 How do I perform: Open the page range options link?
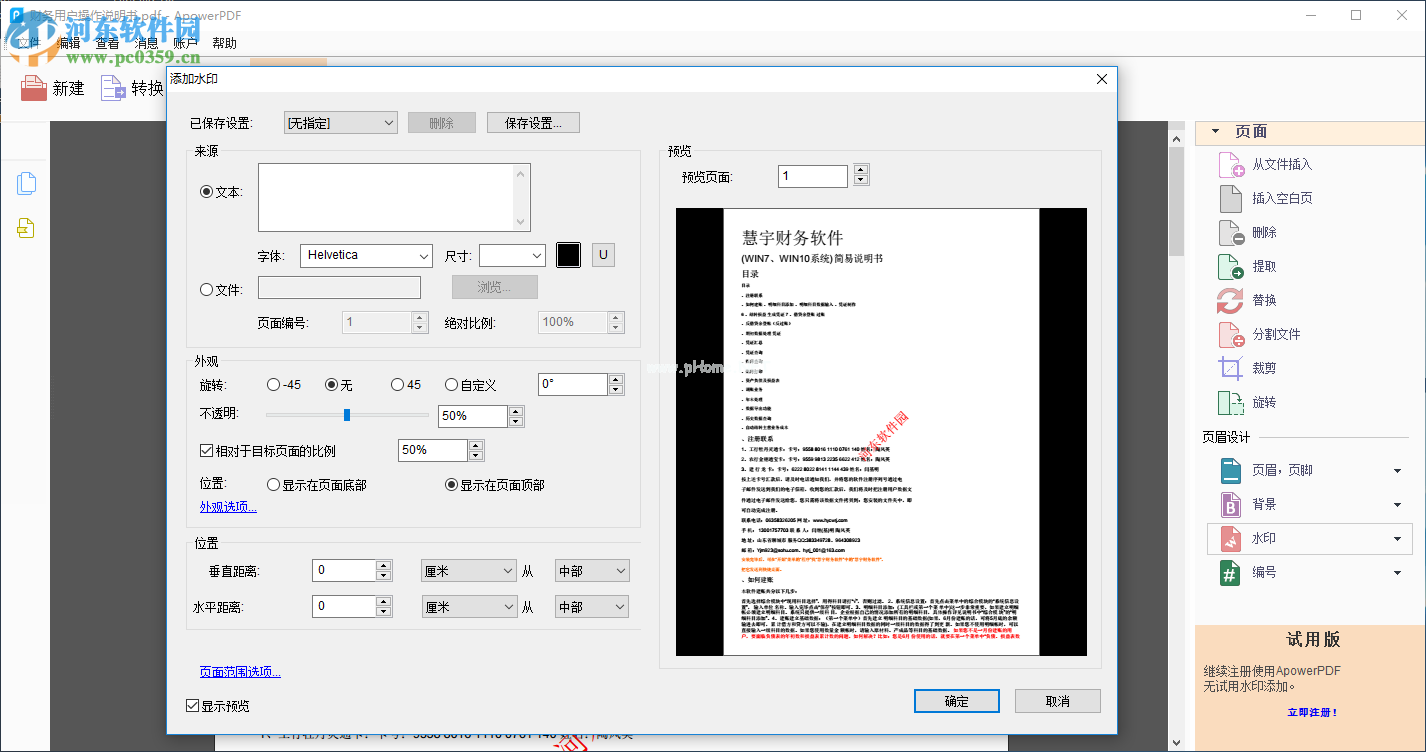[240, 672]
